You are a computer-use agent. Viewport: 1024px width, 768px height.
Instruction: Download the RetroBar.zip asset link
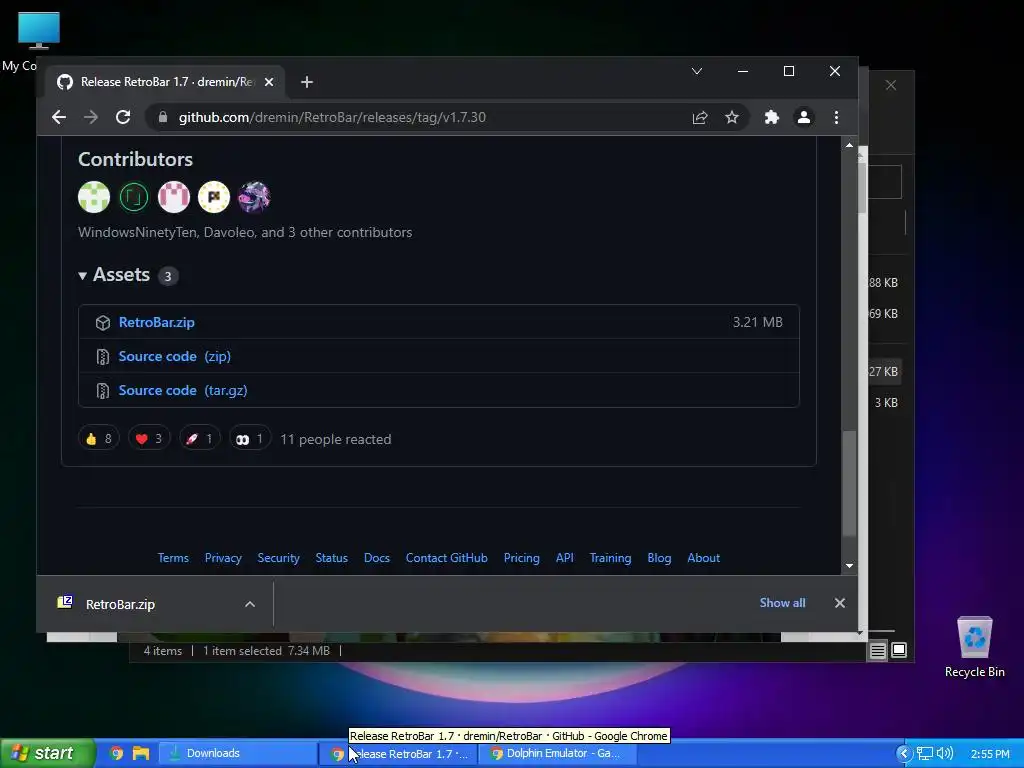[x=157, y=322]
